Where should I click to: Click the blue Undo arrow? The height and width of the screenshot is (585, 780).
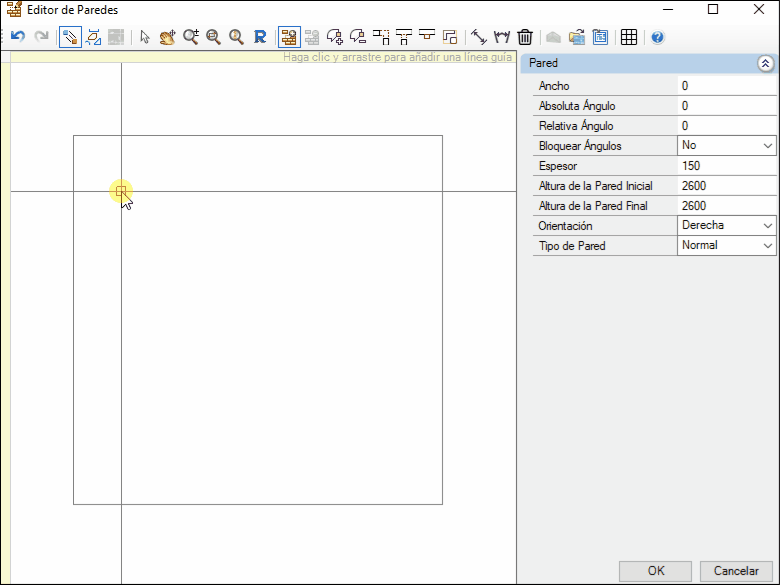tap(18, 37)
